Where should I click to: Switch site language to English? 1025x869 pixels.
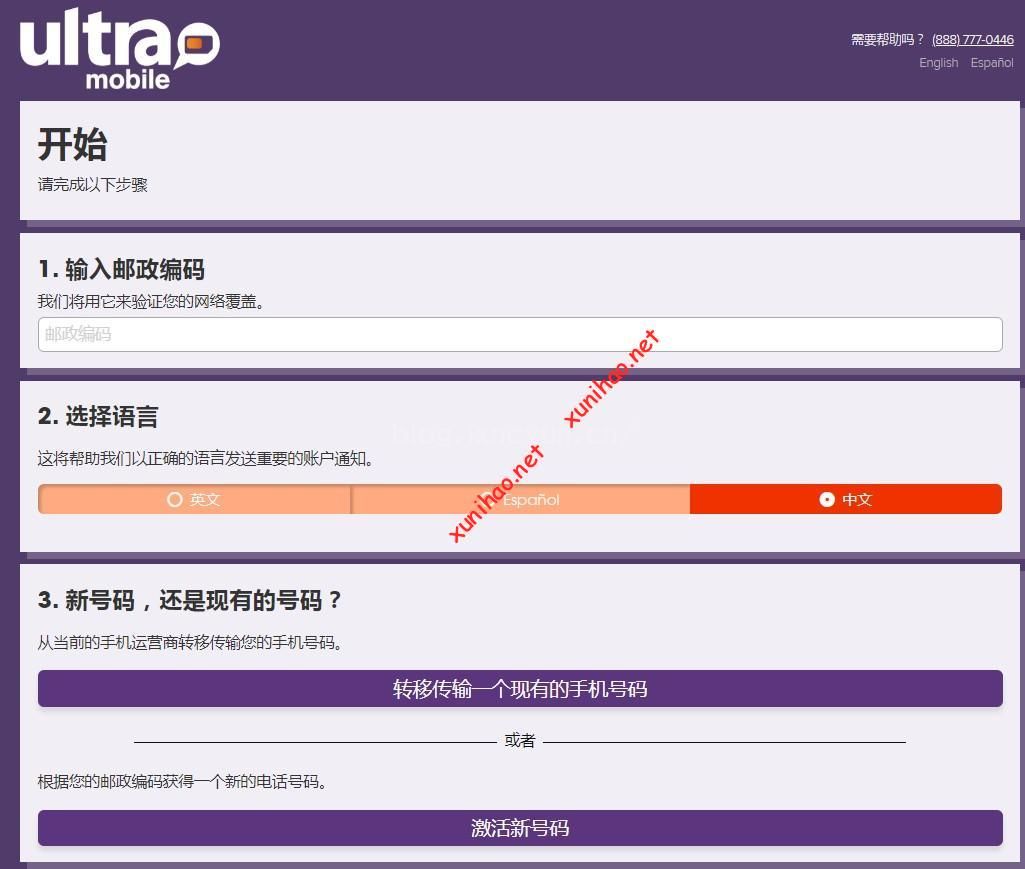point(939,63)
